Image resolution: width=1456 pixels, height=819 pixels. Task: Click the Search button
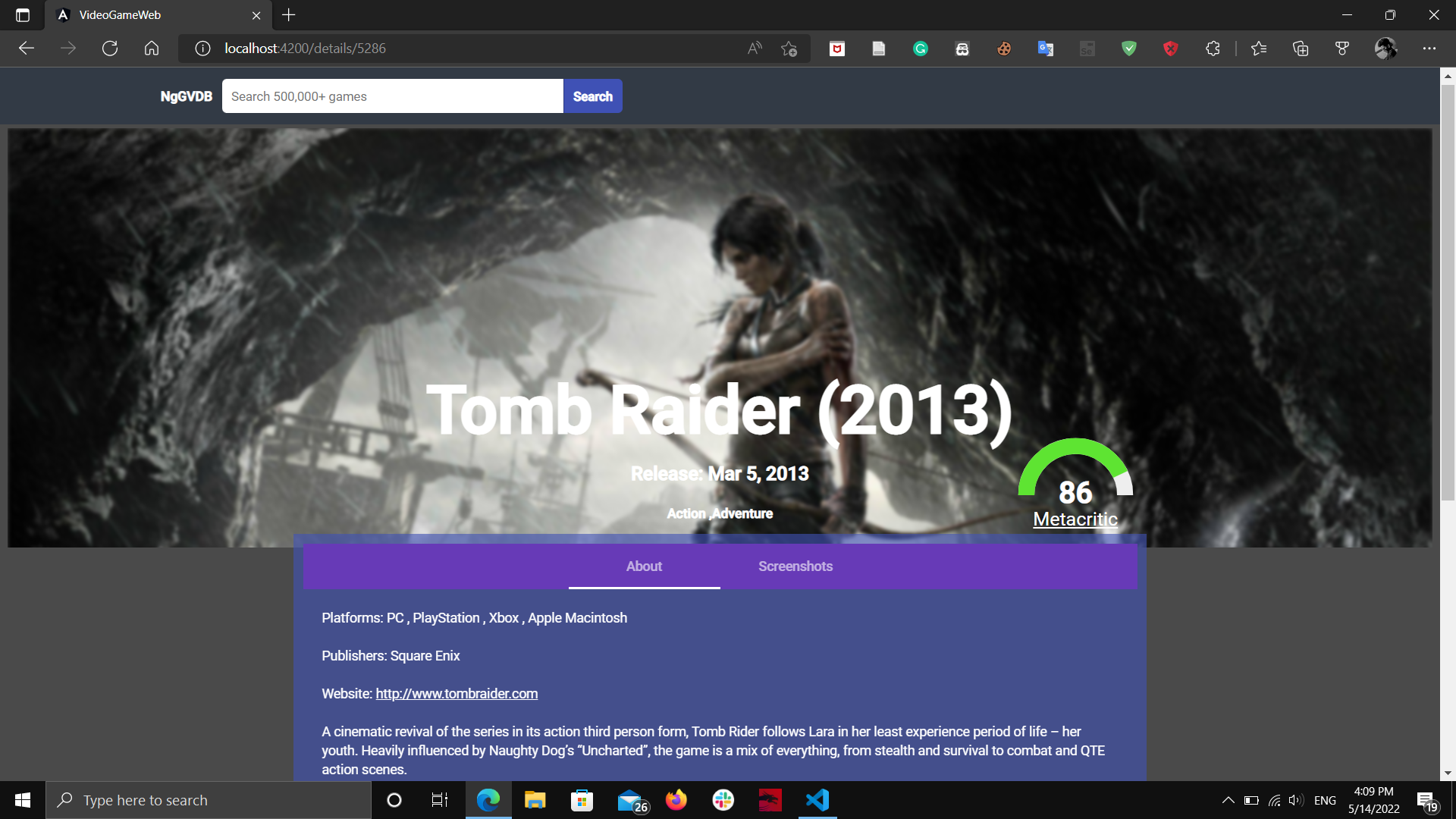tap(592, 96)
